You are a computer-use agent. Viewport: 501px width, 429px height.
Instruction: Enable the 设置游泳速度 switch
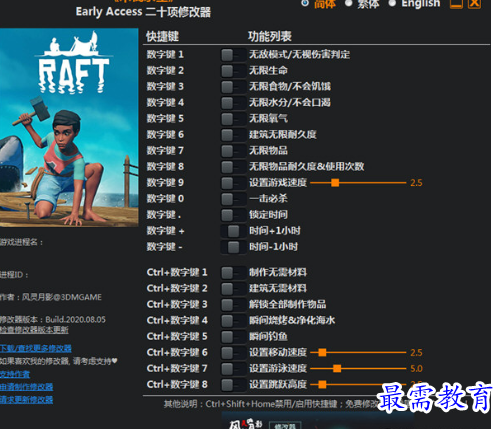(233, 369)
